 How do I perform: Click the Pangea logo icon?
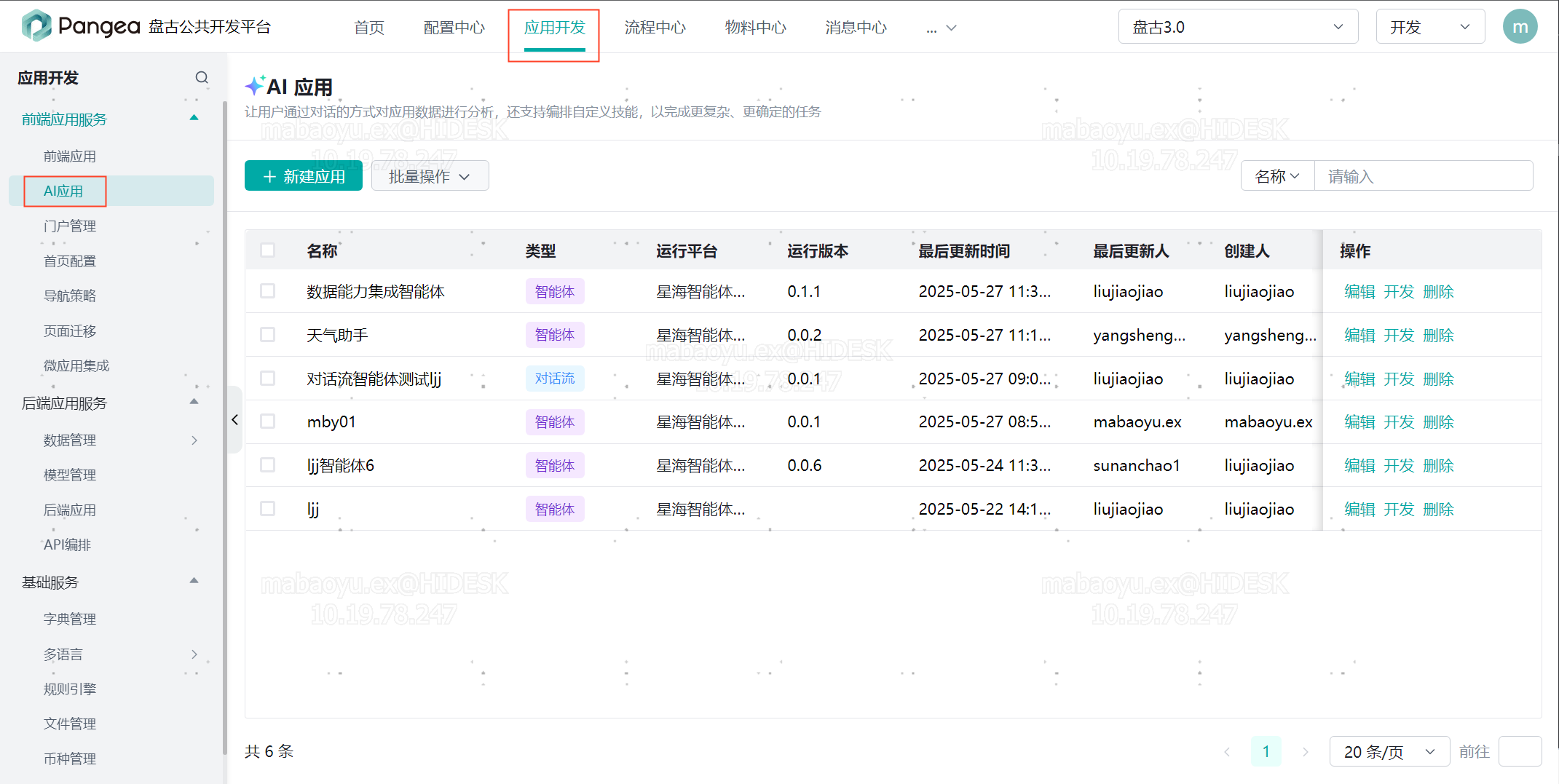pos(36,26)
